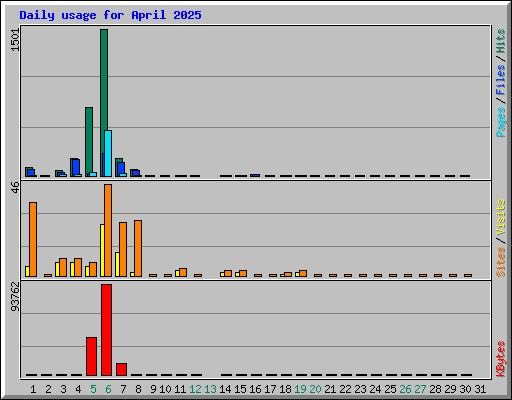512x400 pixels.
Task: Click day label 9 on the x-axis
Action: tap(153, 389)
